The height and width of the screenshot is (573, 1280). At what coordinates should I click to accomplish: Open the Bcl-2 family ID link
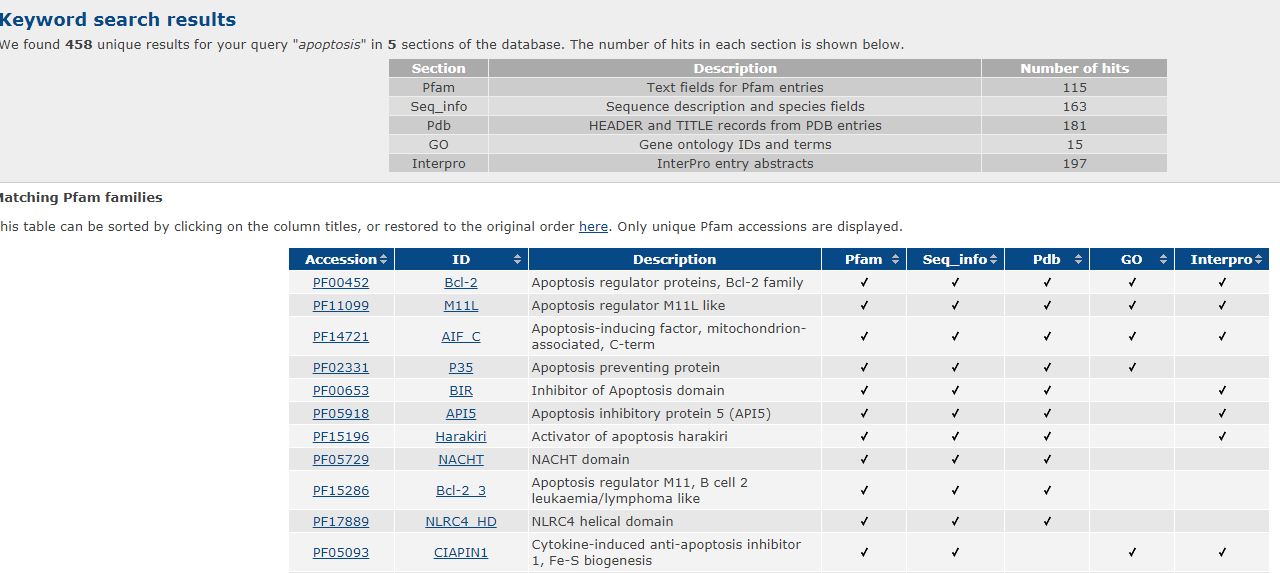(461, 283)
